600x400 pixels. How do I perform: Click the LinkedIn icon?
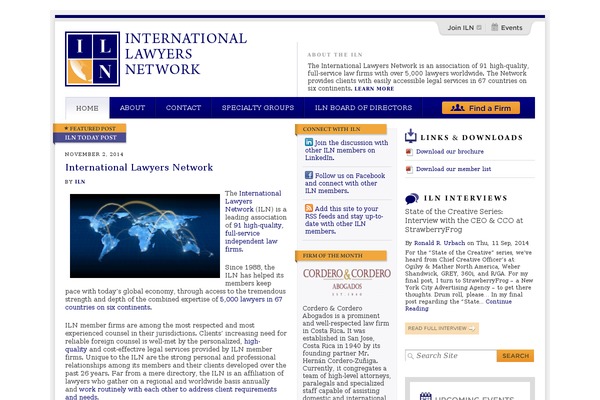click(x=309, y=142)
